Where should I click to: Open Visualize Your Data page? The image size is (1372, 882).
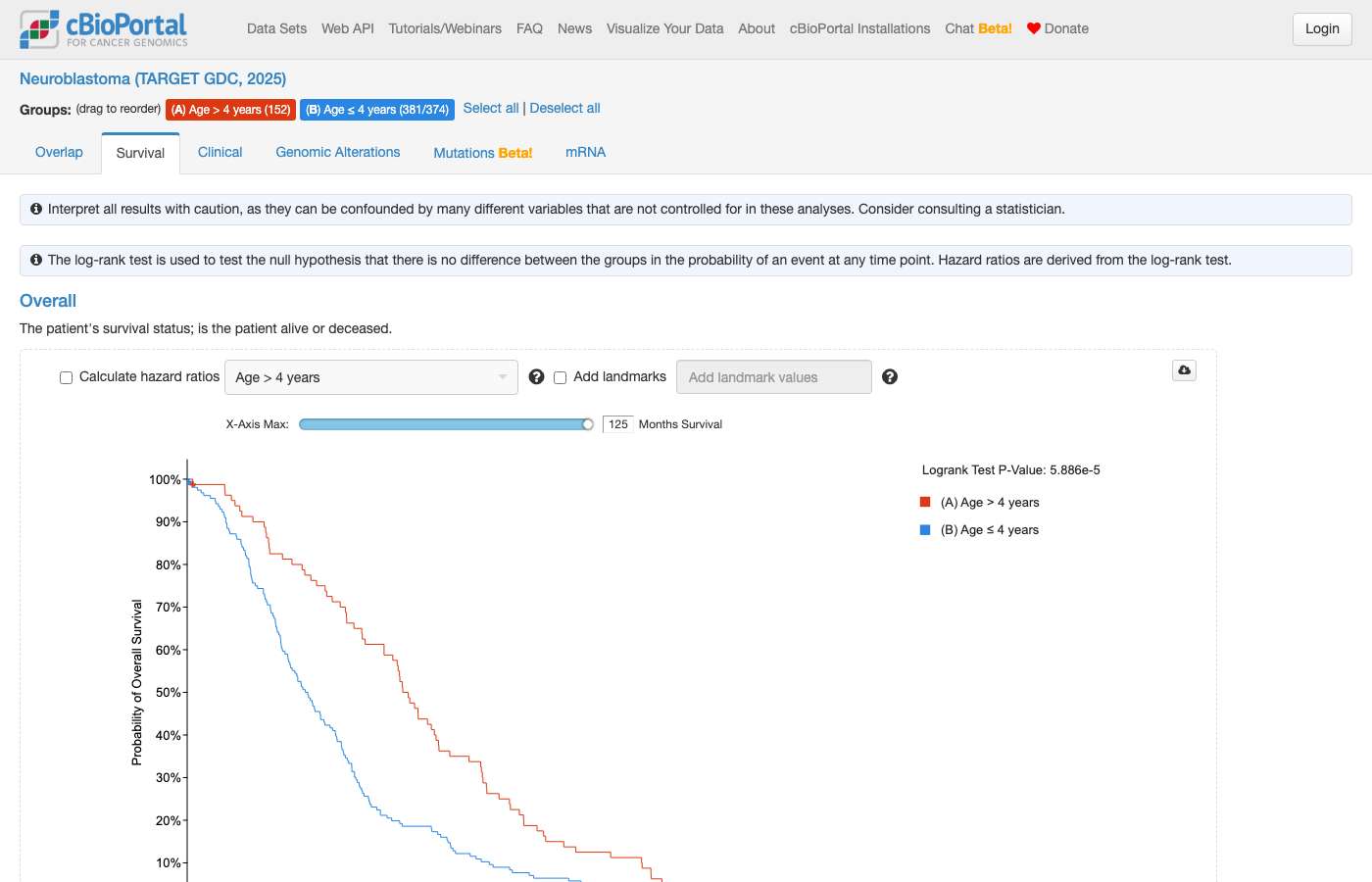pyautogui.click(x=665, y=28)
